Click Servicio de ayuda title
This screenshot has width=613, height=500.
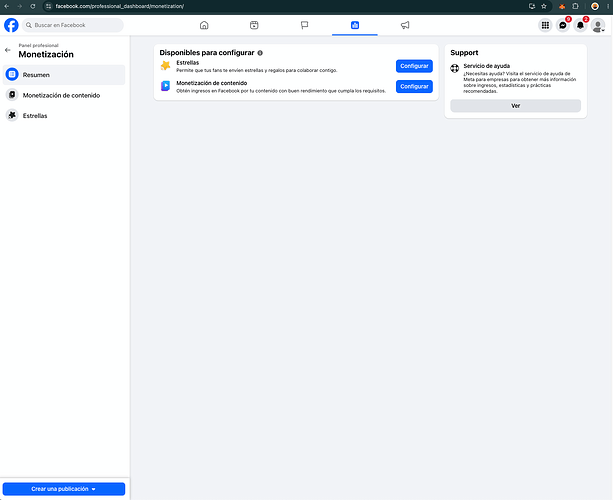486,66
